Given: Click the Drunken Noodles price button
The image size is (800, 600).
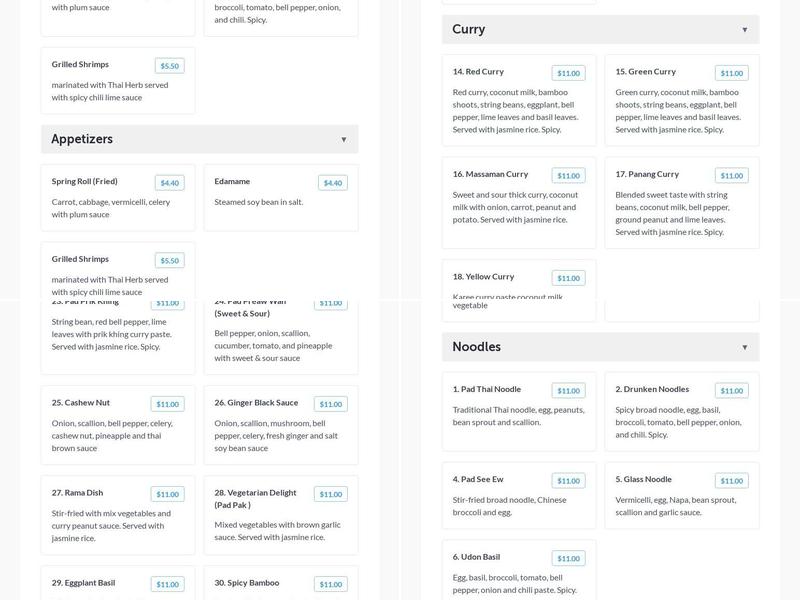Looking at the screenshot, I should point(731,391).
